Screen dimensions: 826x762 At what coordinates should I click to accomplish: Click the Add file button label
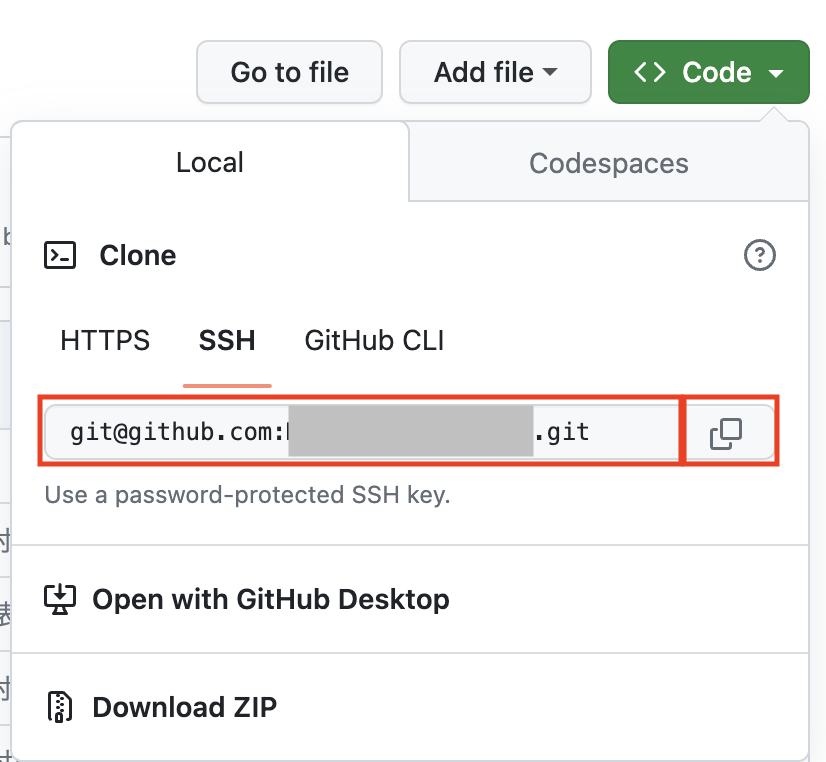pyautogui.click(x=484, y=72)
